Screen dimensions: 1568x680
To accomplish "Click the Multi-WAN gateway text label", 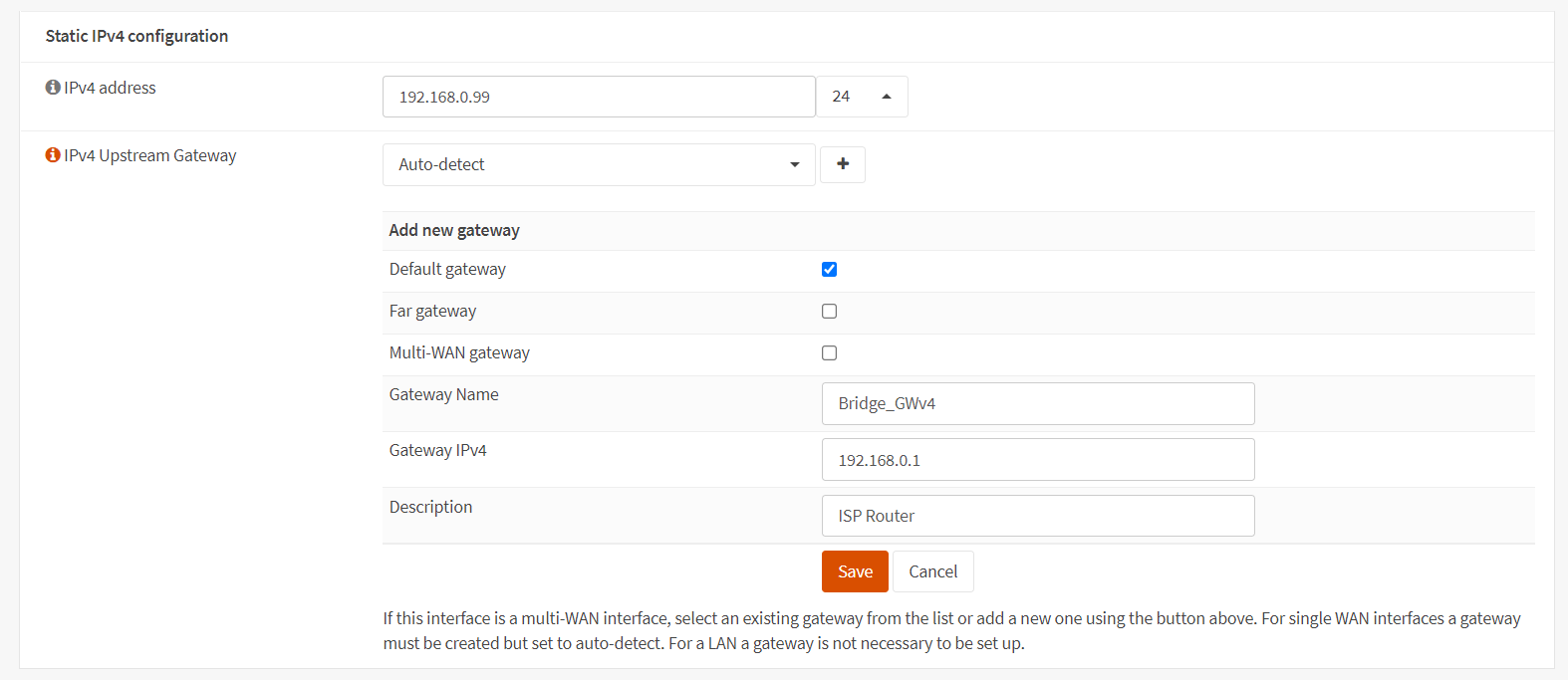I will pyautogui.click(x=459, y=352).
